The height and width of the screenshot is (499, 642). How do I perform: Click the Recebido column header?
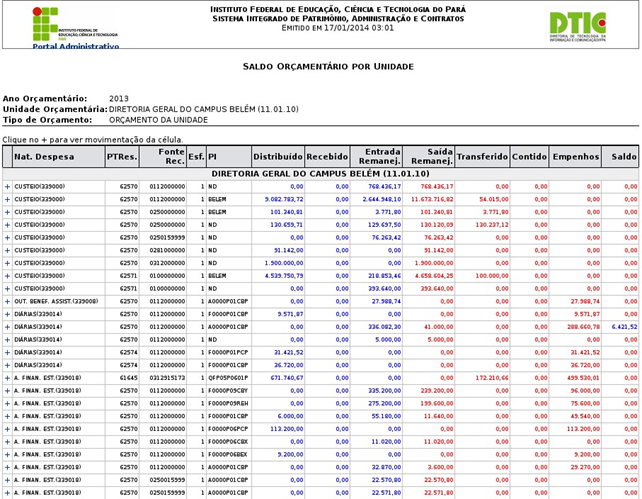coord(327,157)
